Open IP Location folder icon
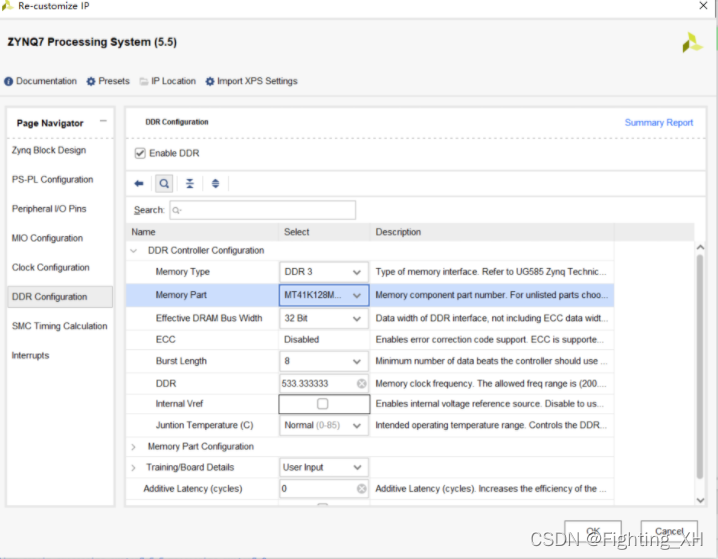 [144, 81]
